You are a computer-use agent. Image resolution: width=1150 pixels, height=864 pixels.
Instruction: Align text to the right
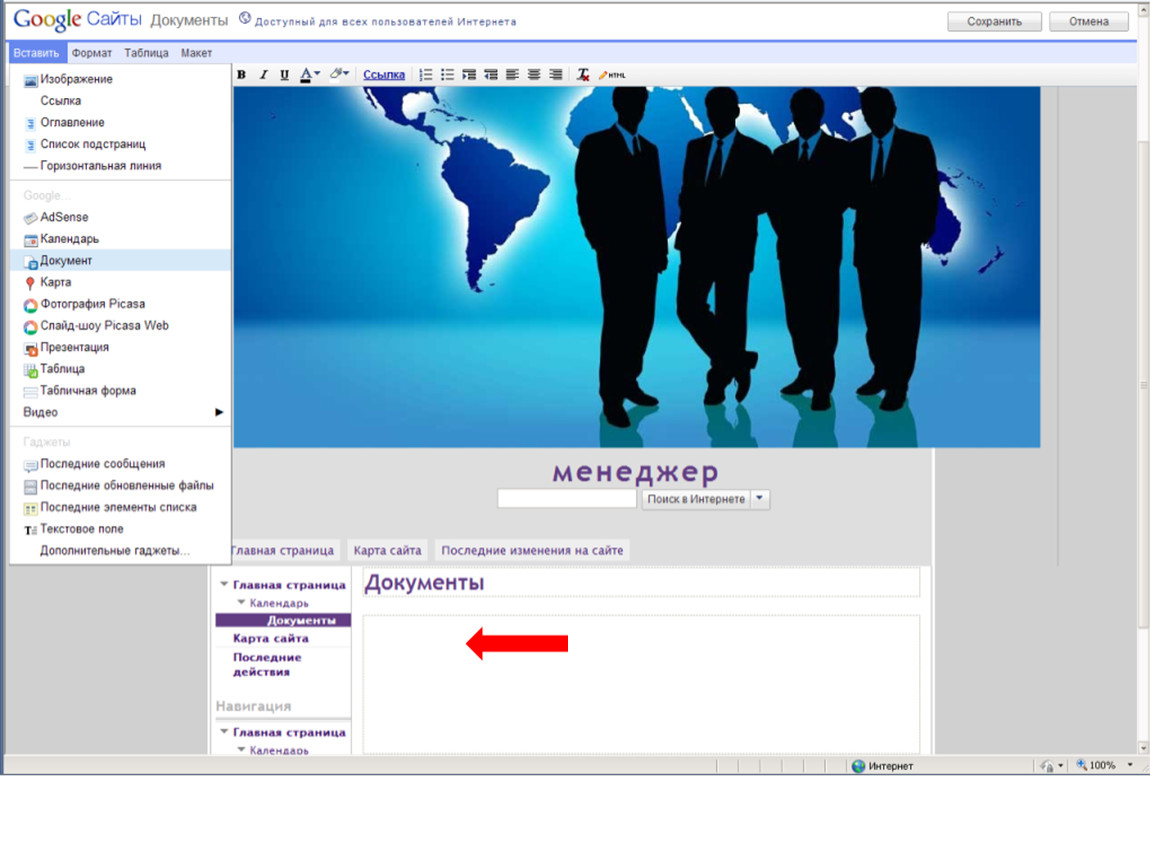(x=556, y=74)
